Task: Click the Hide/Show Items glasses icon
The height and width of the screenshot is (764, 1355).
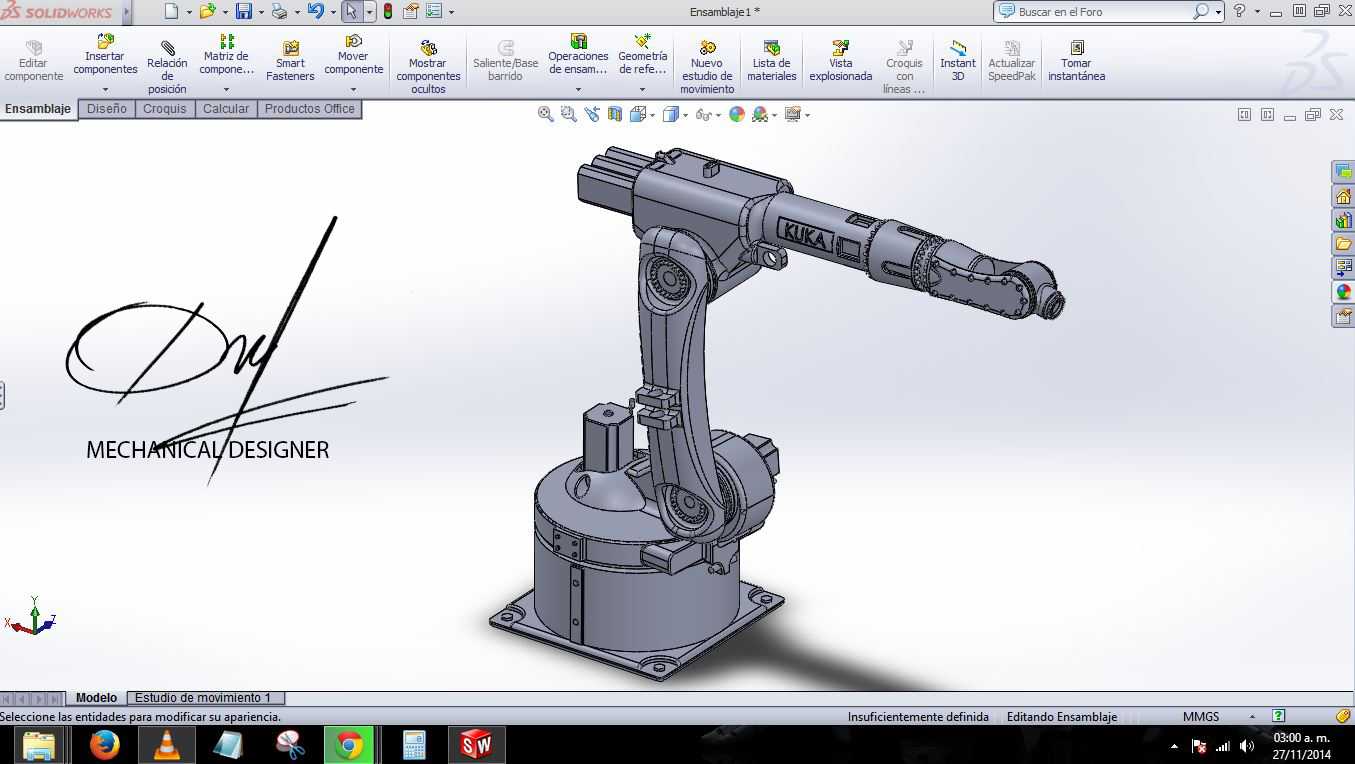Action: pos(703,114)
